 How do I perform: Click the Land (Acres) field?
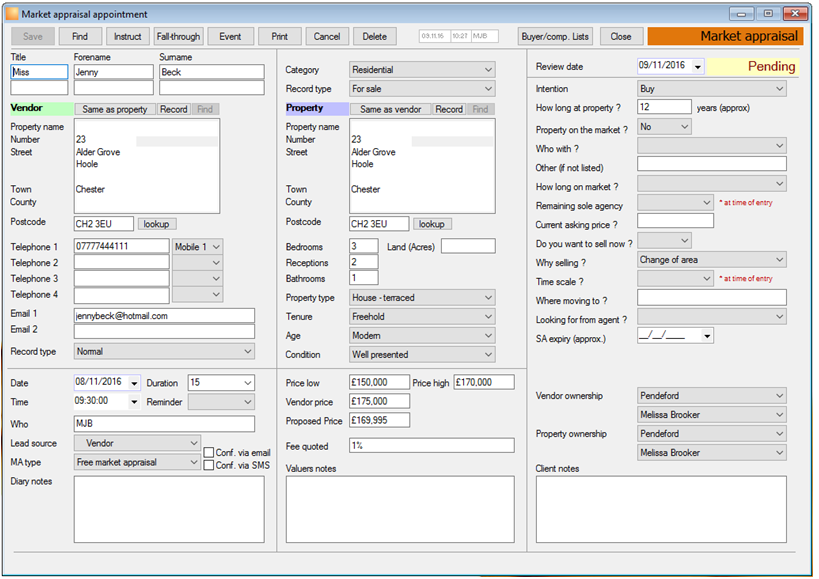[x=468, y=246]
